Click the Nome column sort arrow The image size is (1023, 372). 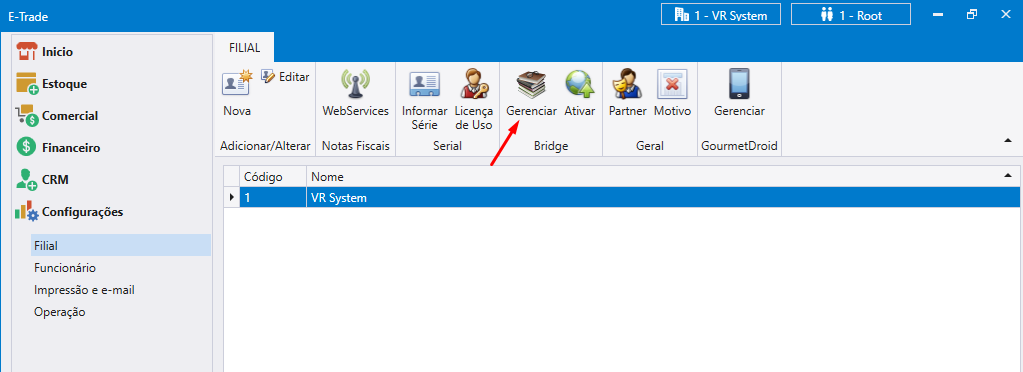1008,175
